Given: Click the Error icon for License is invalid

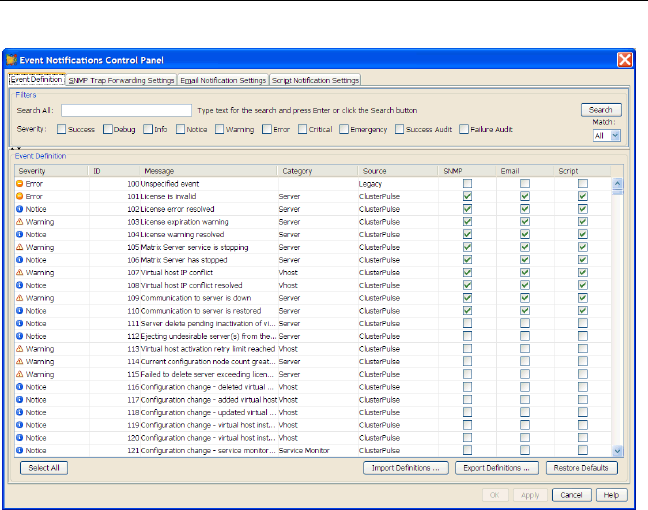Looking at the screenshot, I should click(20, 197).
